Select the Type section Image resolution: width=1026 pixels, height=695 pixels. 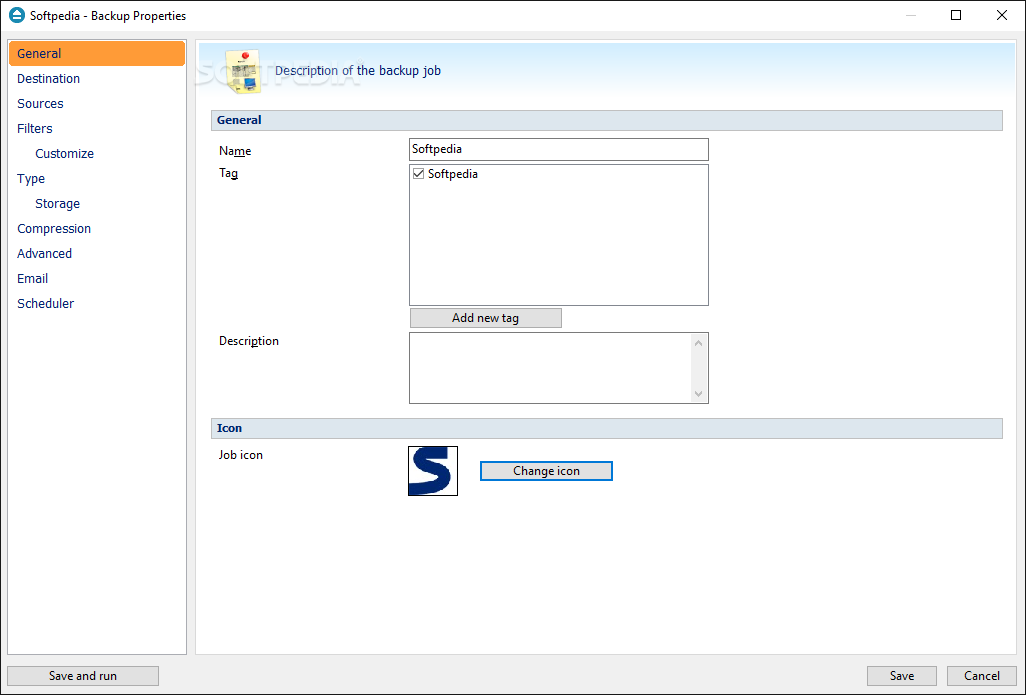coord(31,179)
